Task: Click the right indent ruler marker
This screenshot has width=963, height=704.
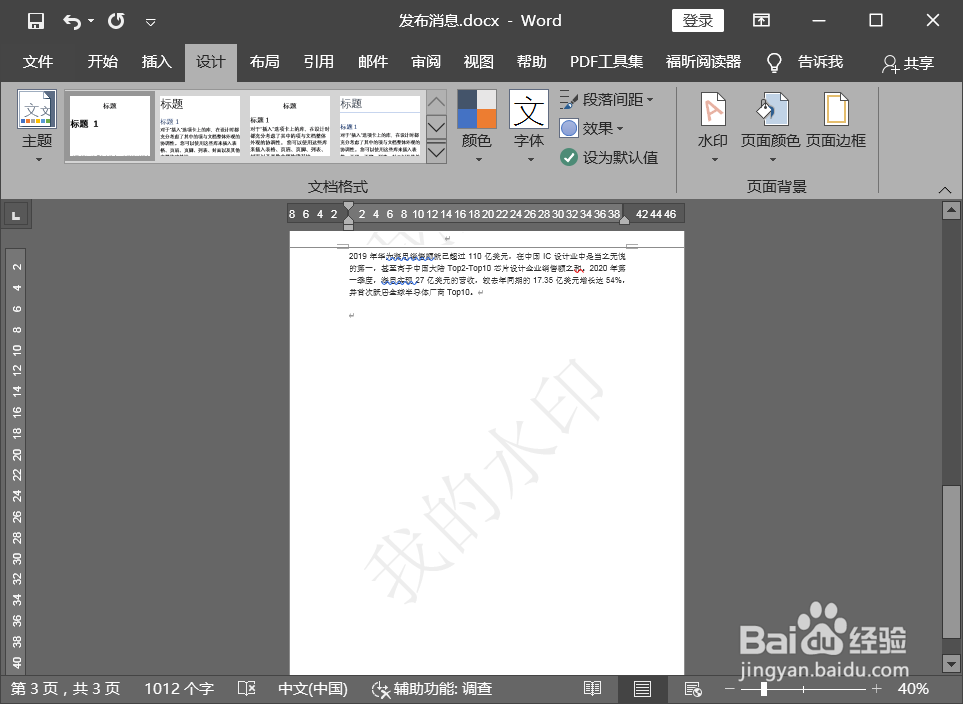Action: point(624,220)
